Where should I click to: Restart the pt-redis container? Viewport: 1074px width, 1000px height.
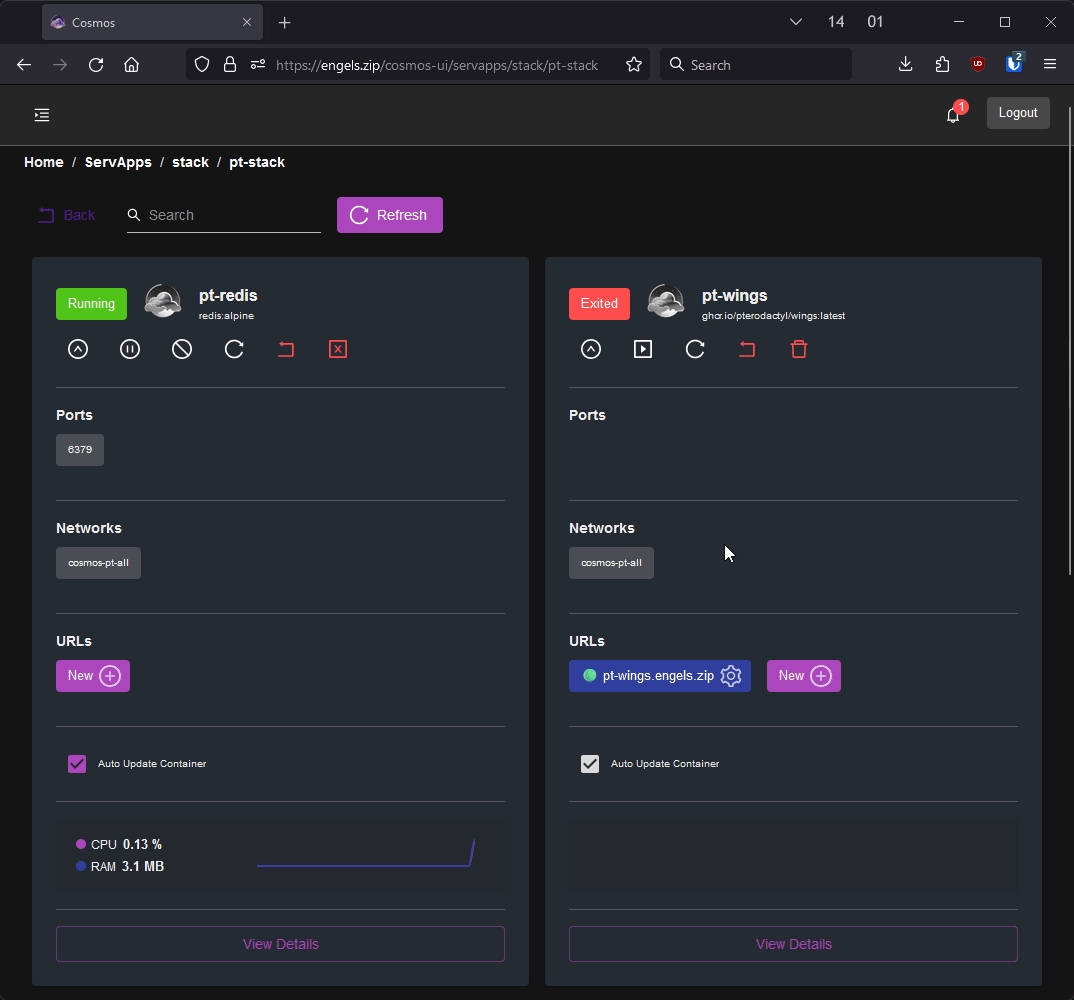(x=234, y=349)
